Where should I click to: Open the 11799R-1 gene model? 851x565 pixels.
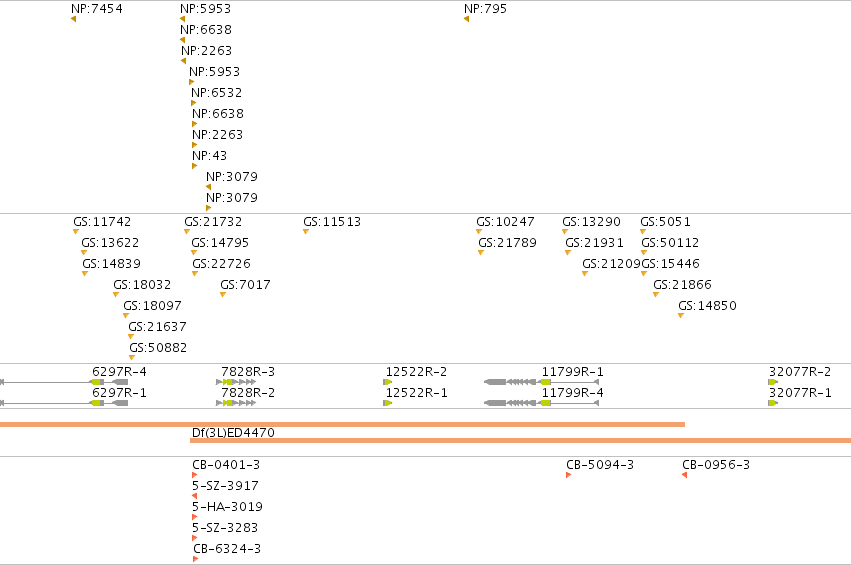(542, 382)
